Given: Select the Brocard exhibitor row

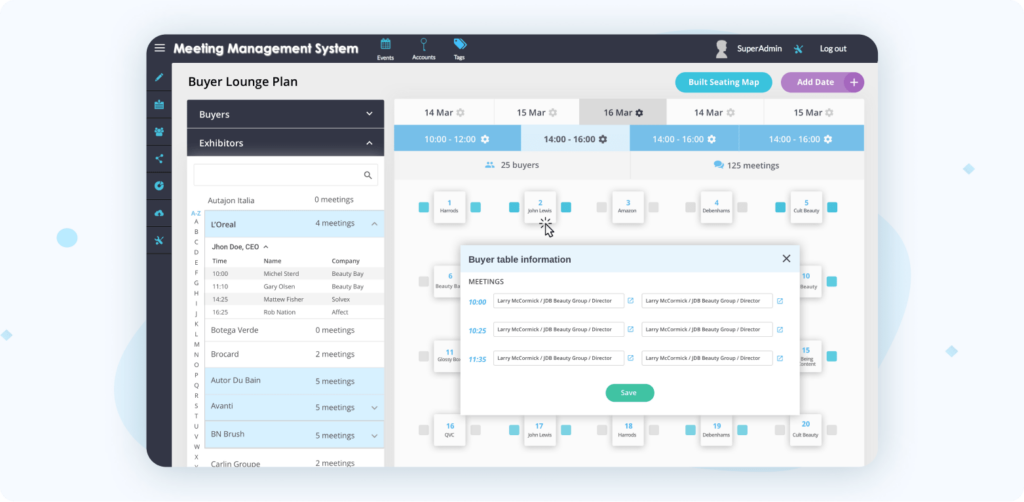Looking at the screenshot, I should point(294,354).
